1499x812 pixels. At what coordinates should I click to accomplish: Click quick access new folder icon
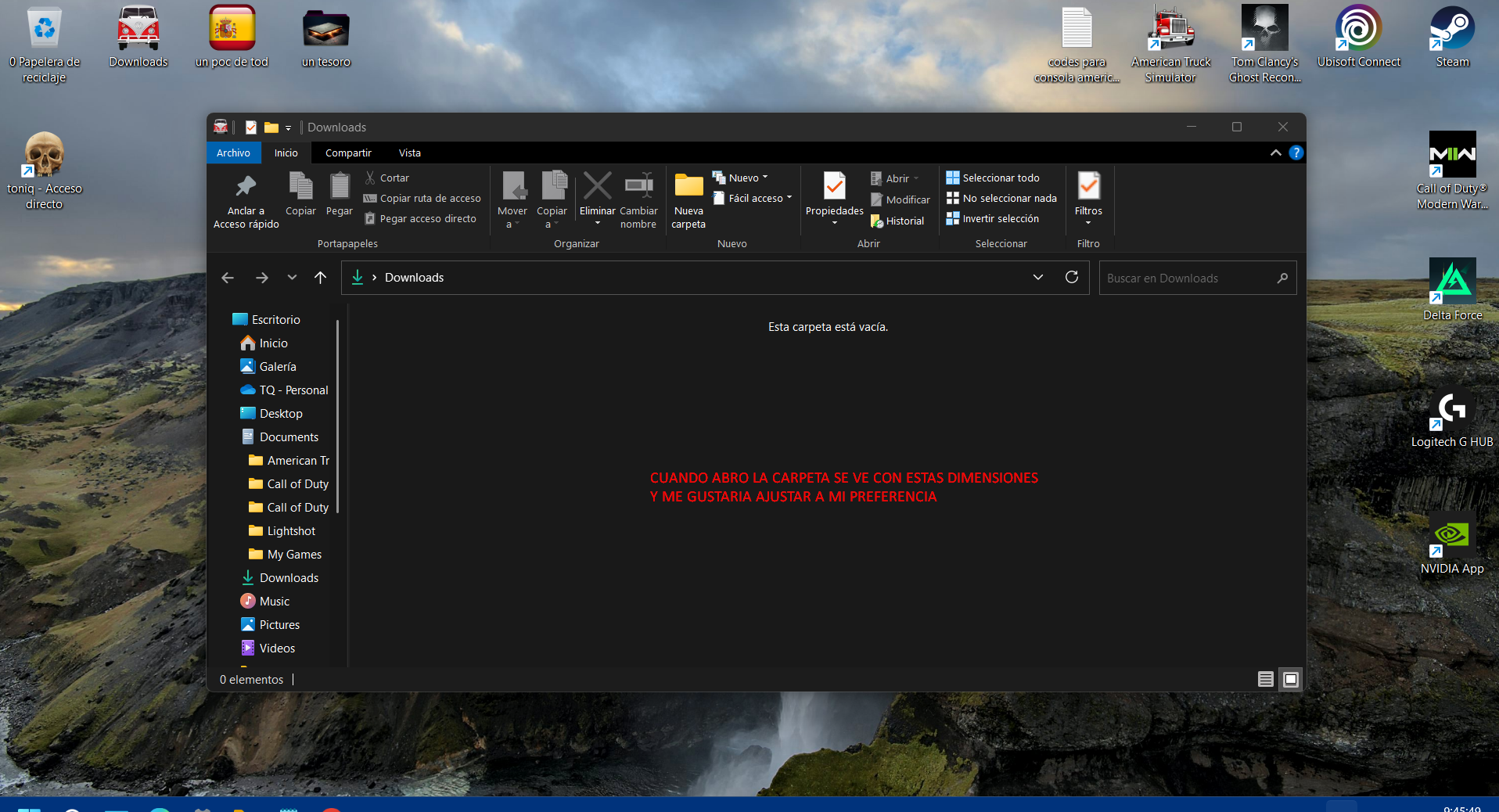271,128
